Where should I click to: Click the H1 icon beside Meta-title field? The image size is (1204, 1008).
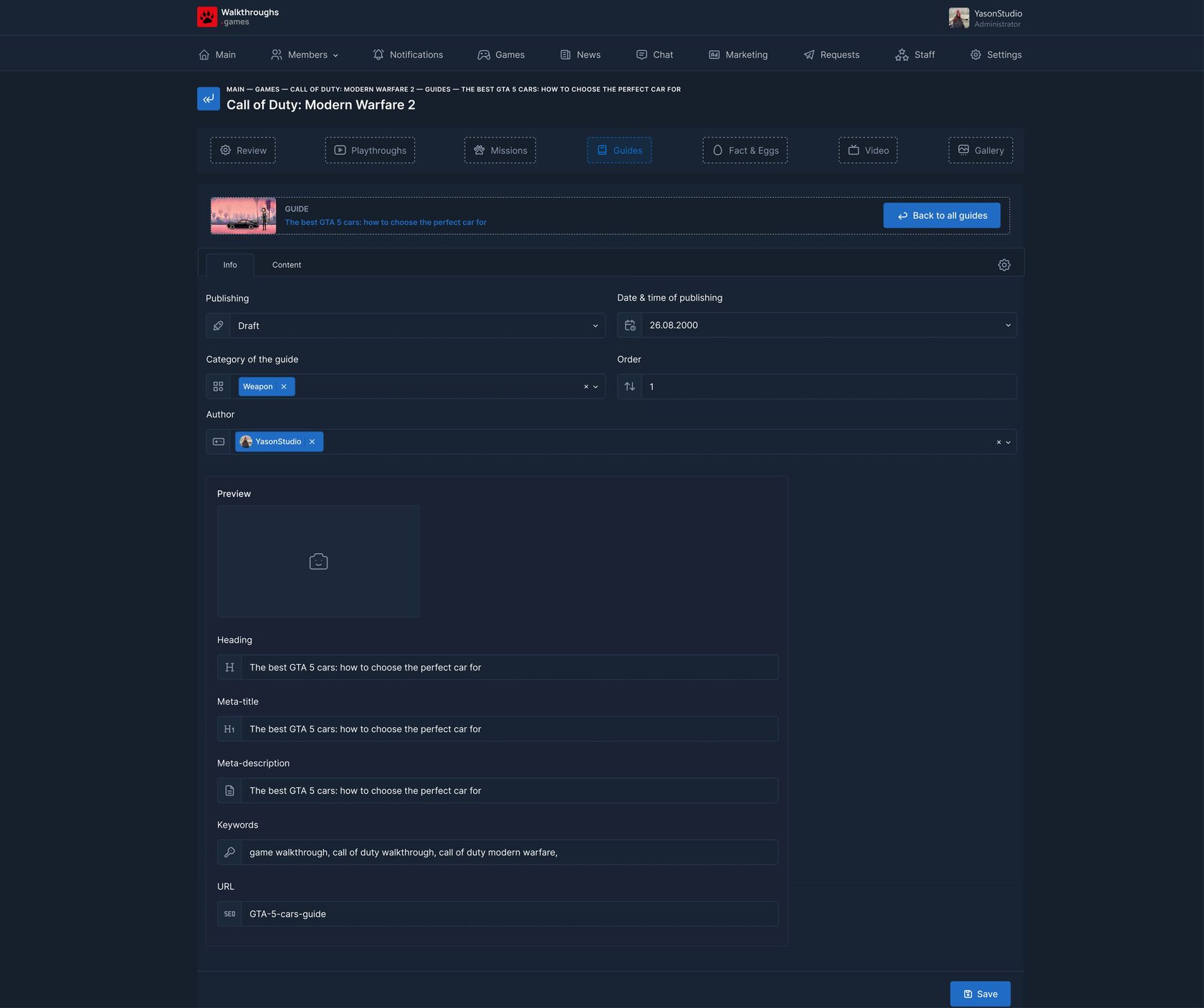click(229, 729)
